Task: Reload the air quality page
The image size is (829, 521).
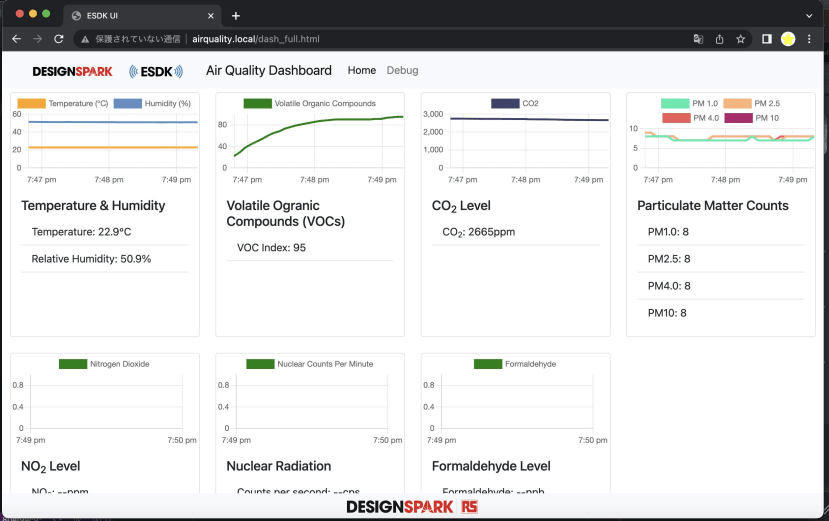Action: (59, 39)
